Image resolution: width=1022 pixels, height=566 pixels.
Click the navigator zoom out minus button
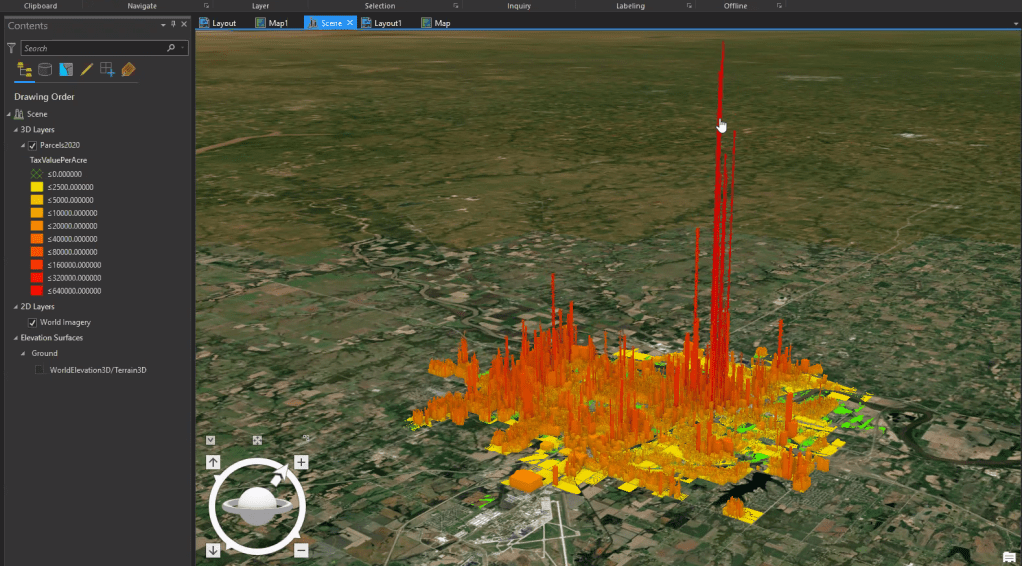pyautogui.click(x=301, y=550)
